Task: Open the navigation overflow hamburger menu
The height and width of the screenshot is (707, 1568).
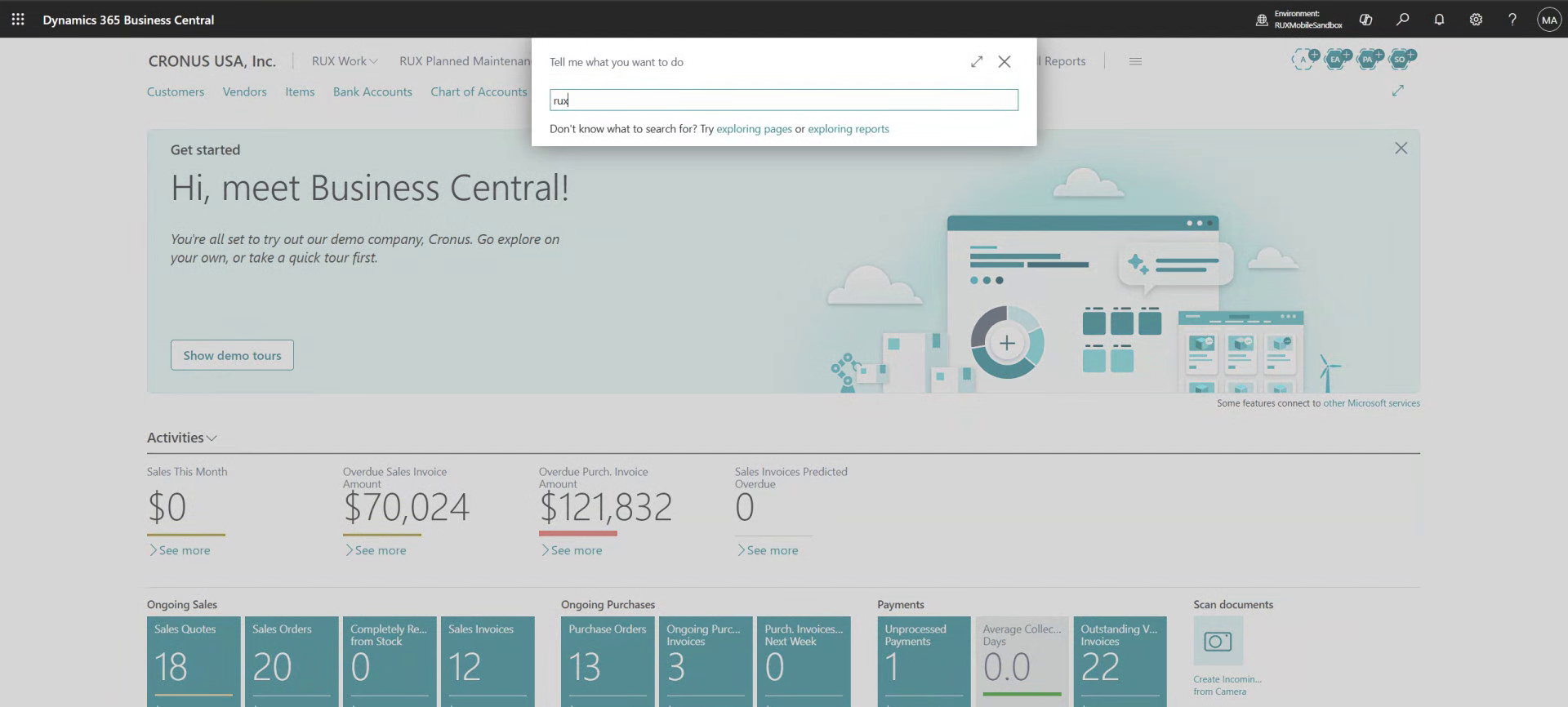Action: (x=1135, y=61)
